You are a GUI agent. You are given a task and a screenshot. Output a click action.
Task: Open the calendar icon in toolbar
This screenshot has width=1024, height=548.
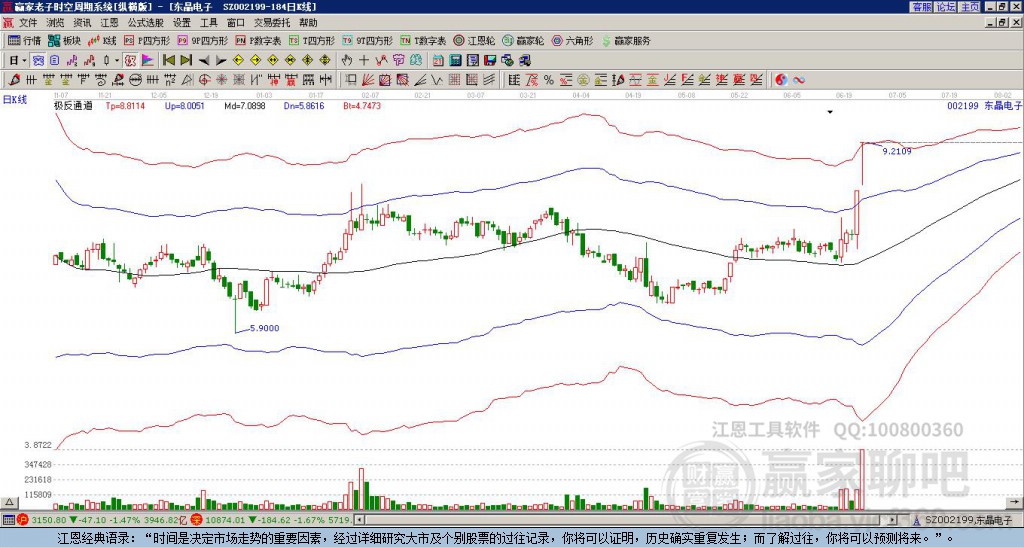438,60
